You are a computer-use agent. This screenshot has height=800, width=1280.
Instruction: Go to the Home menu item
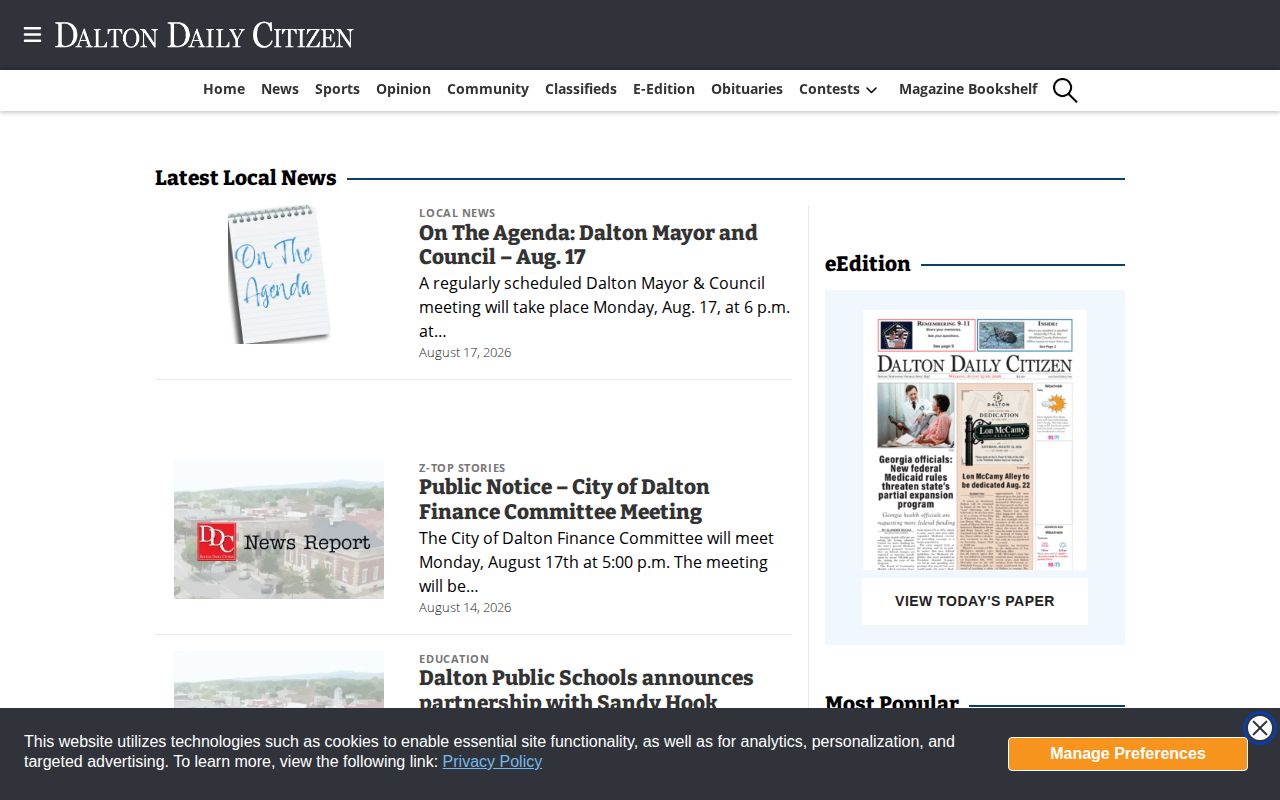224,89
